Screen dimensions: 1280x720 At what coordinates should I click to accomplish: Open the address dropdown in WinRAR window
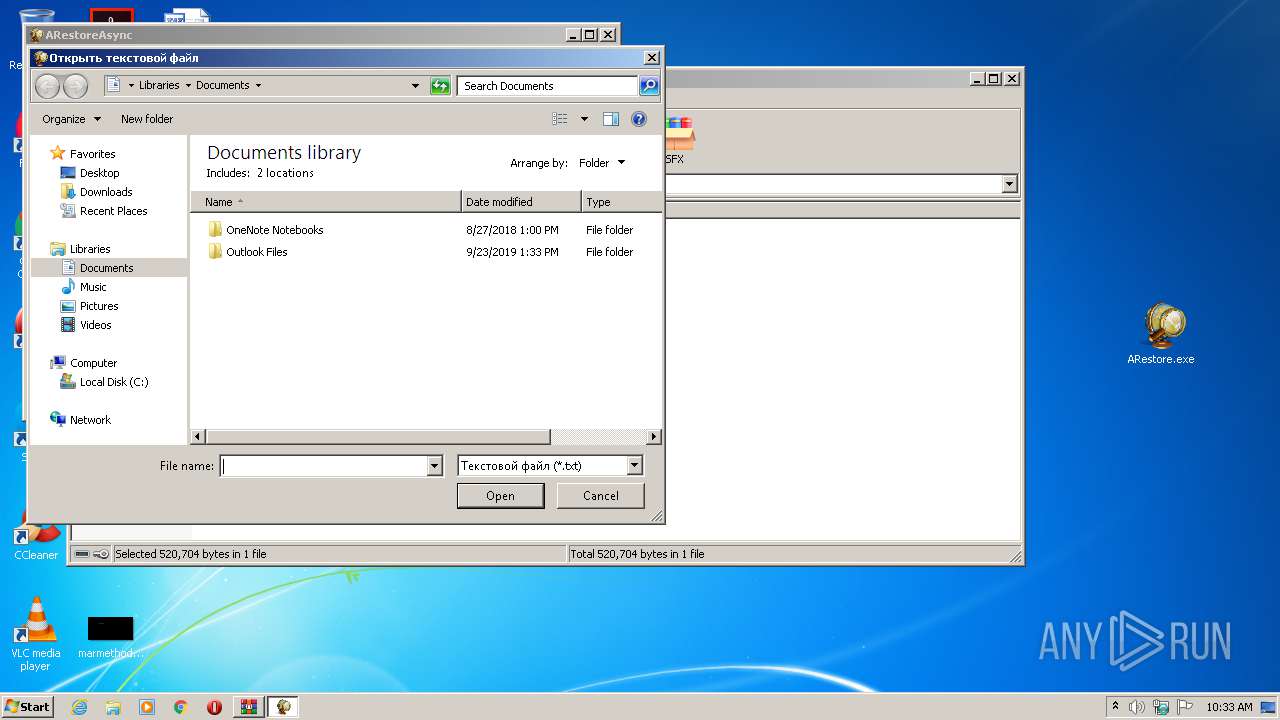[x=1009, y=184]
